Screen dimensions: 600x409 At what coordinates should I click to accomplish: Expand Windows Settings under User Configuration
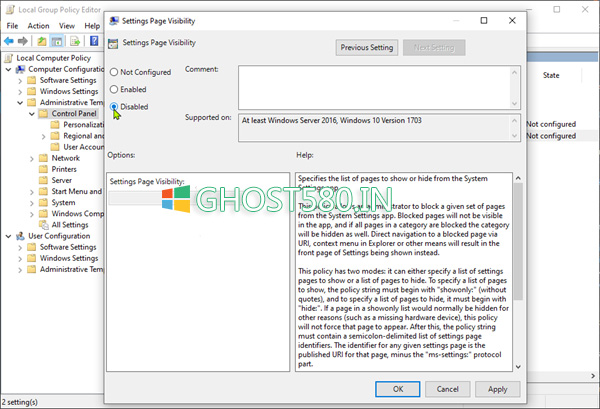pyautogui.click(x=20, y=259)
